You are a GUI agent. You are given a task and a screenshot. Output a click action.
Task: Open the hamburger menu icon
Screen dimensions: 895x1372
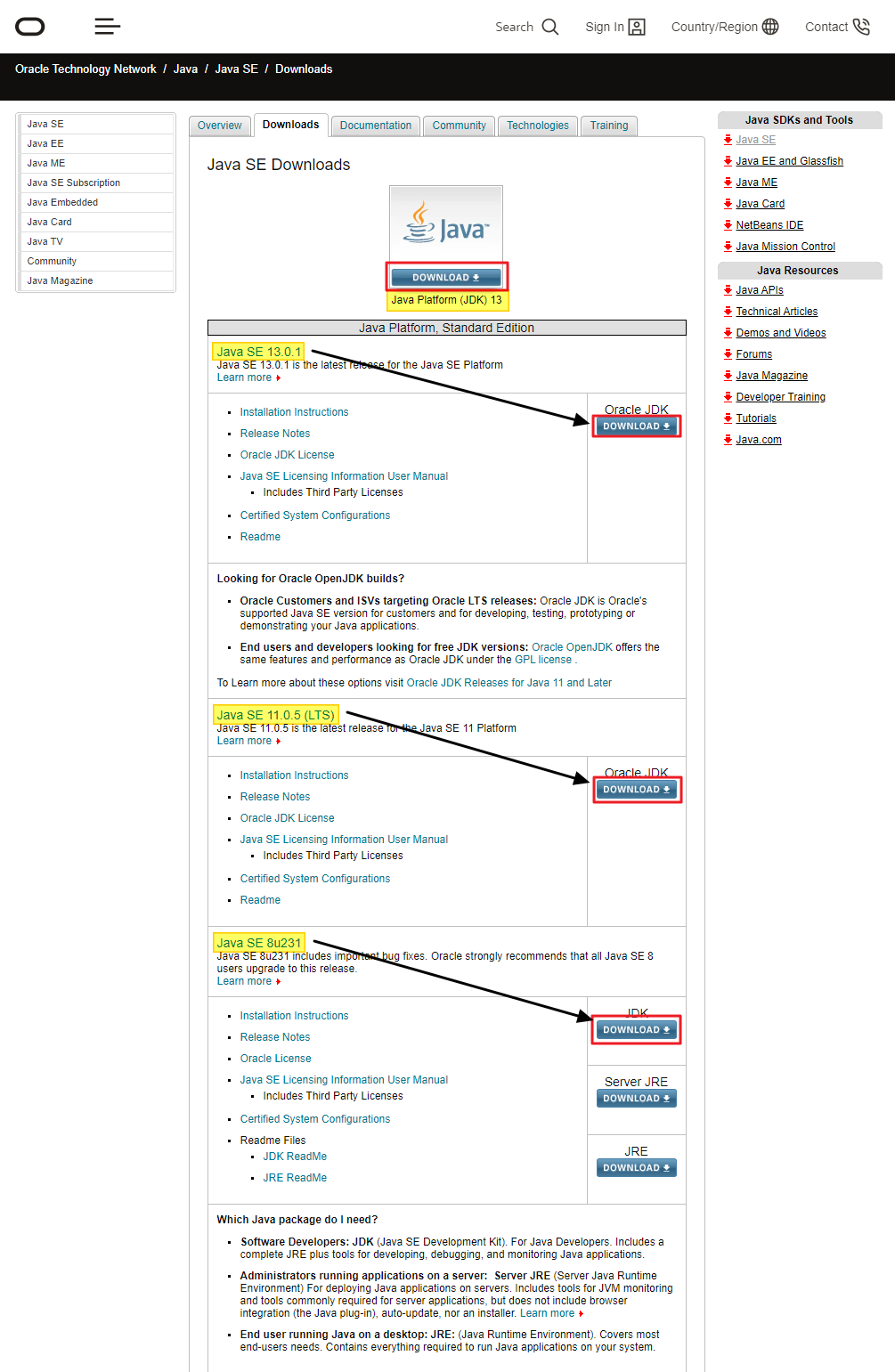coord(107,27)
